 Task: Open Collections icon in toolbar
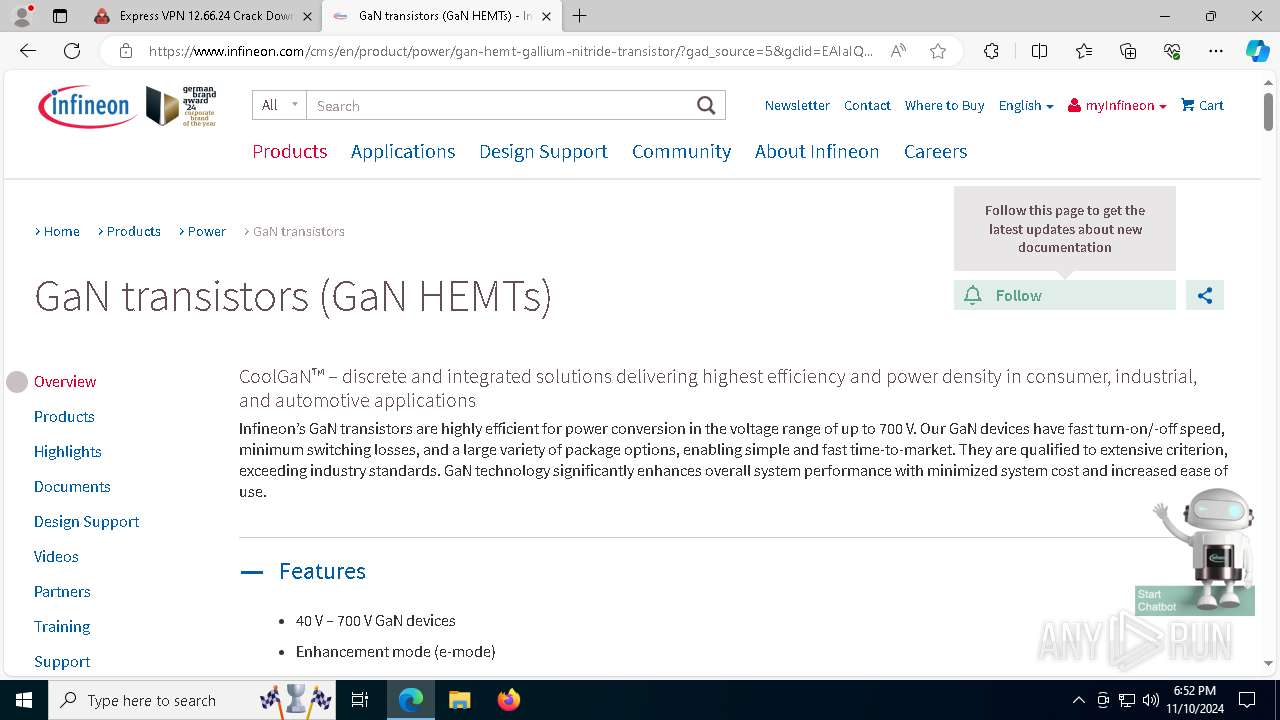1128,51
